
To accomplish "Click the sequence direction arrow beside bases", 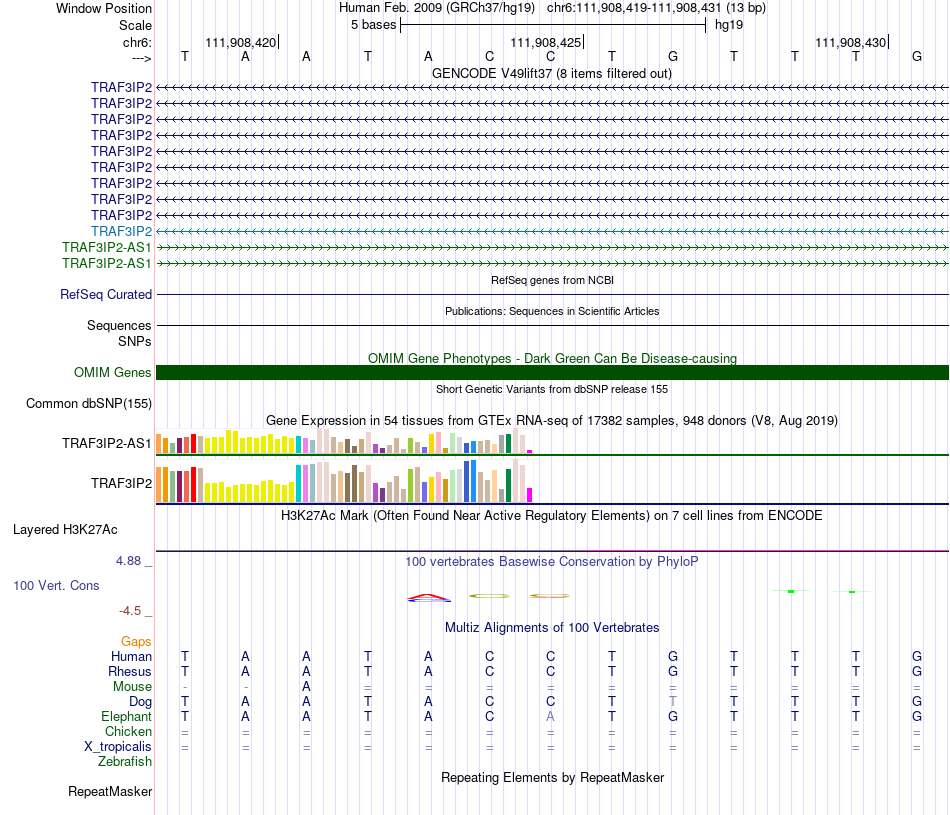I will [x=141, y=58].
